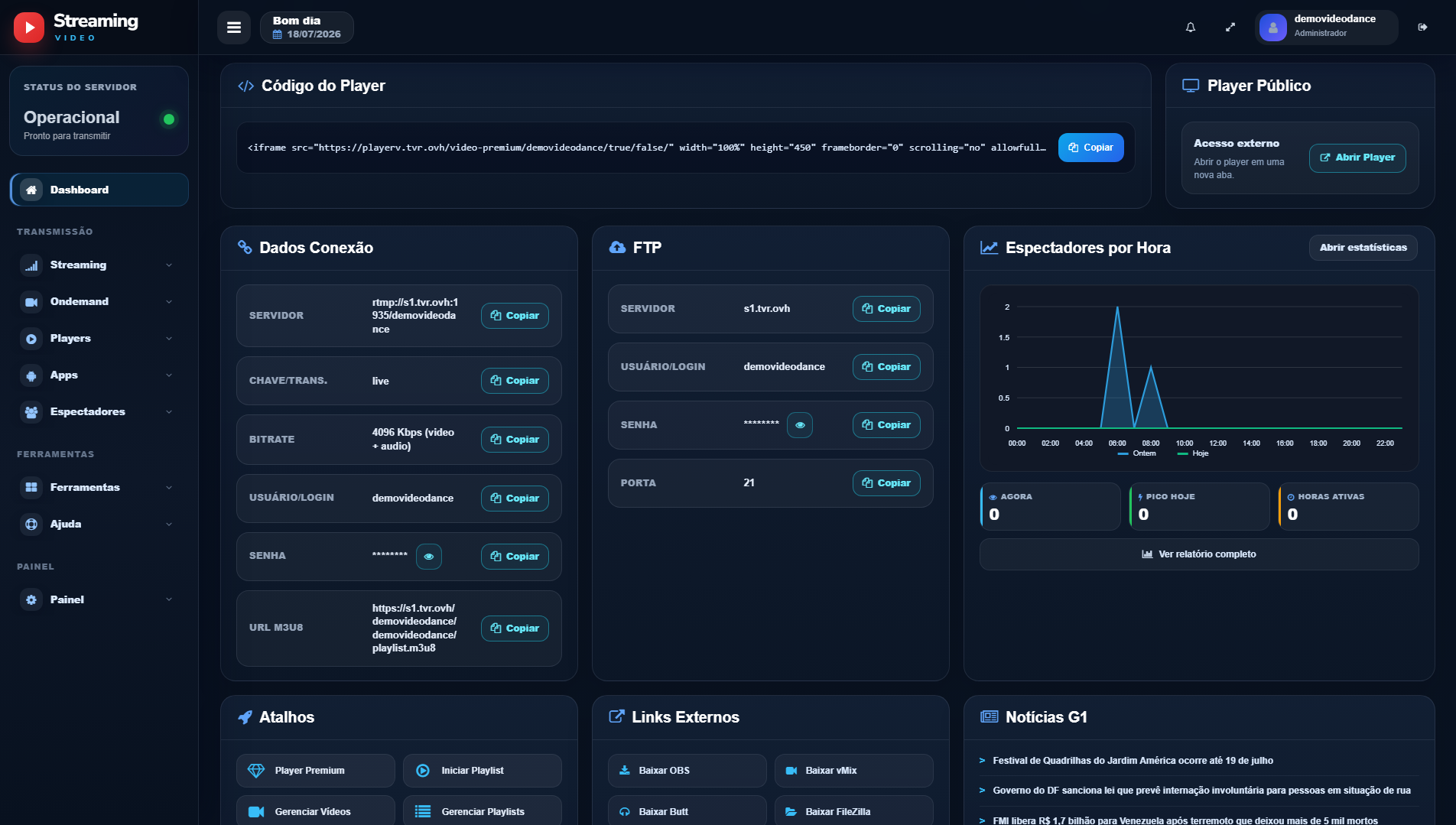Expand the Streaming menu chevron

point(169,265)
